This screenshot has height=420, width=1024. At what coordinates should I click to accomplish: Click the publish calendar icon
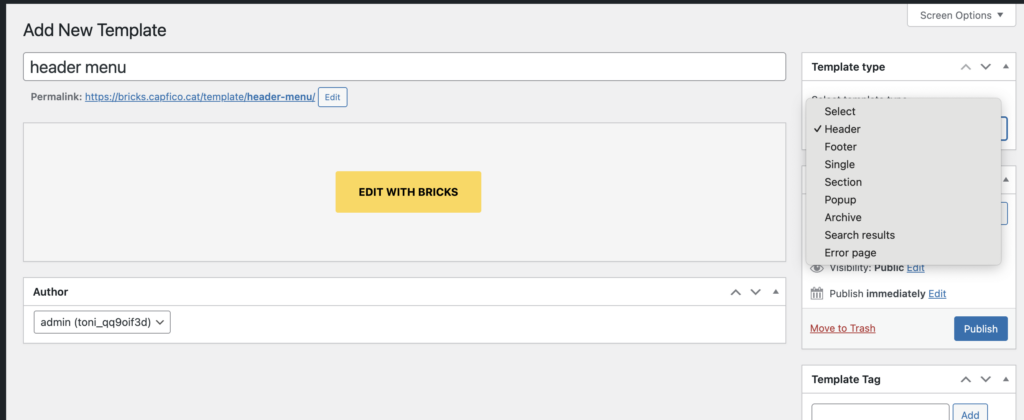coord(817,293)
